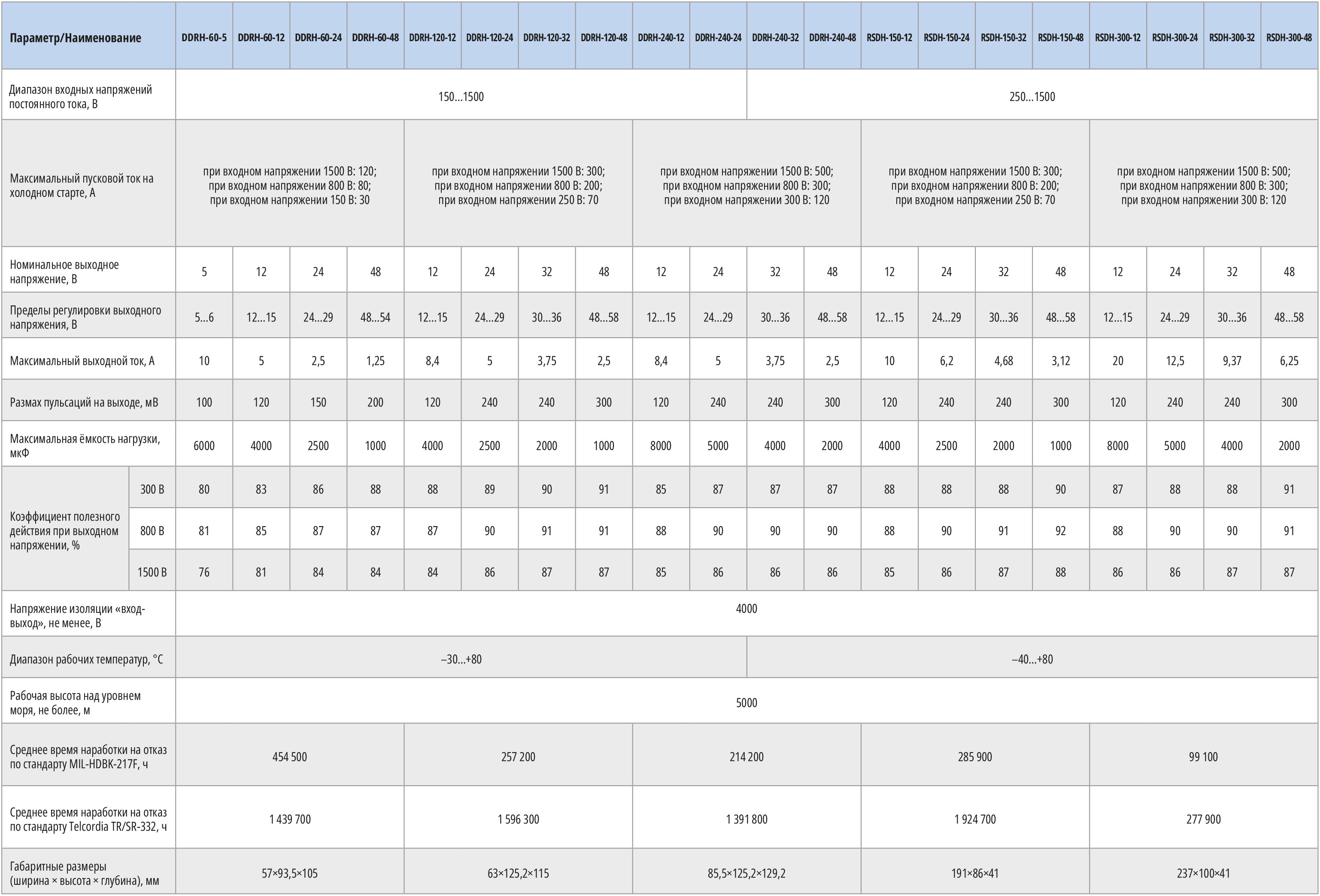This screenshot has height=896, width=1320.
Task: Click the '300 В' efficiency sub-row label
Action: point(152,487)
